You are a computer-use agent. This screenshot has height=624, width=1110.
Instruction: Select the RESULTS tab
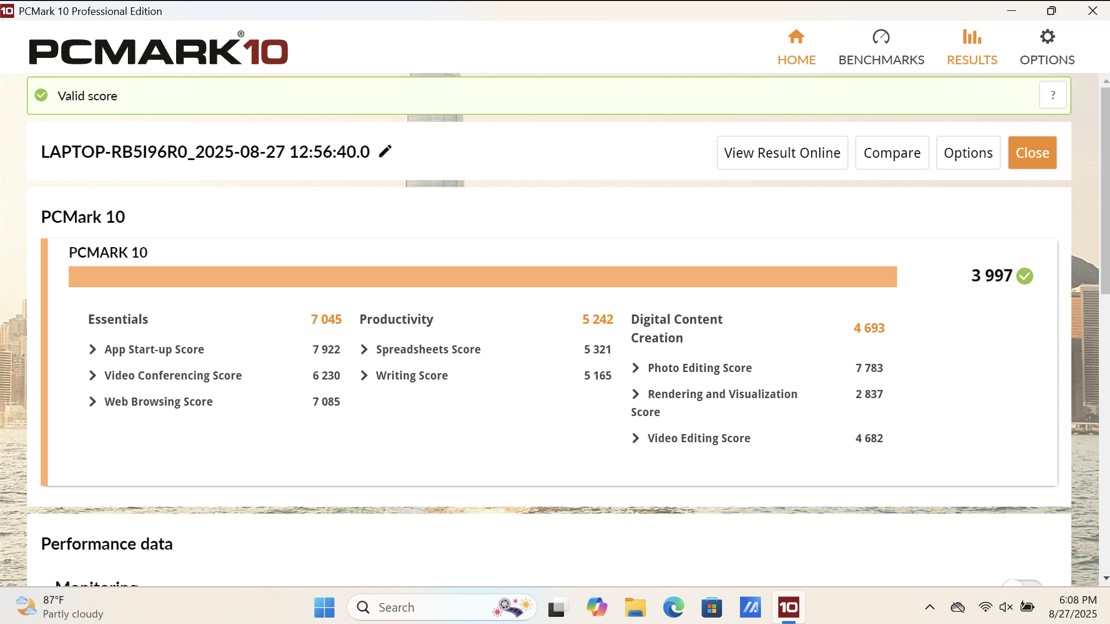click(x=971, y=45)
